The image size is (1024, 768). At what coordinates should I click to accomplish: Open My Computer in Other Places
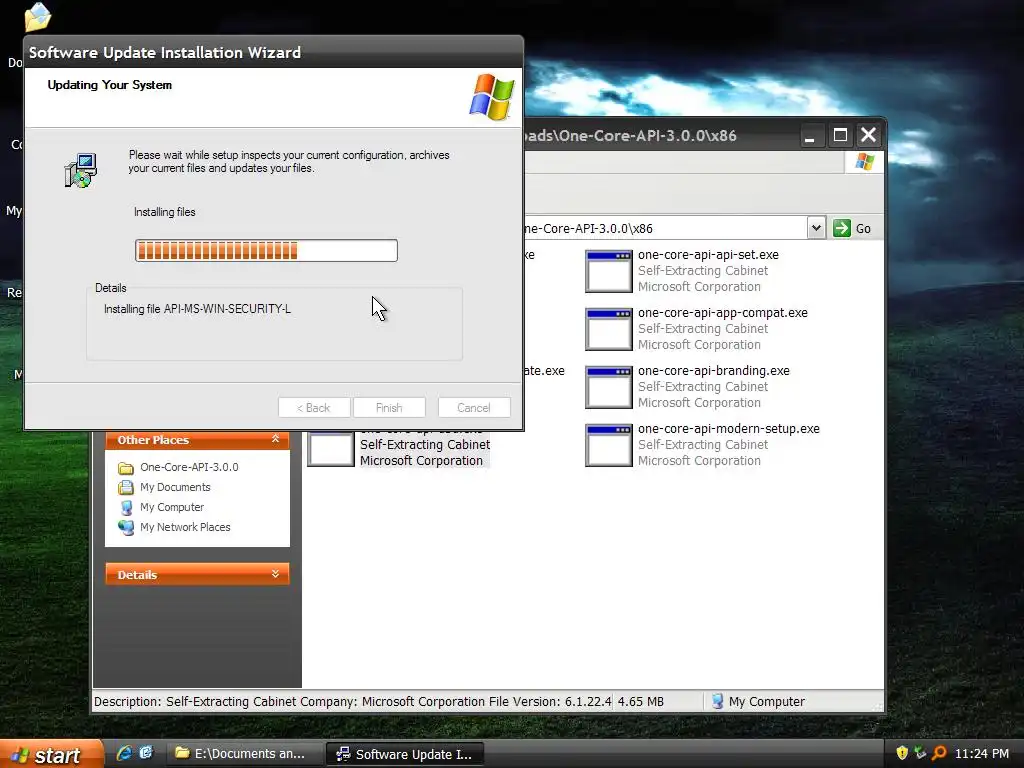click(x=172, y=507)
